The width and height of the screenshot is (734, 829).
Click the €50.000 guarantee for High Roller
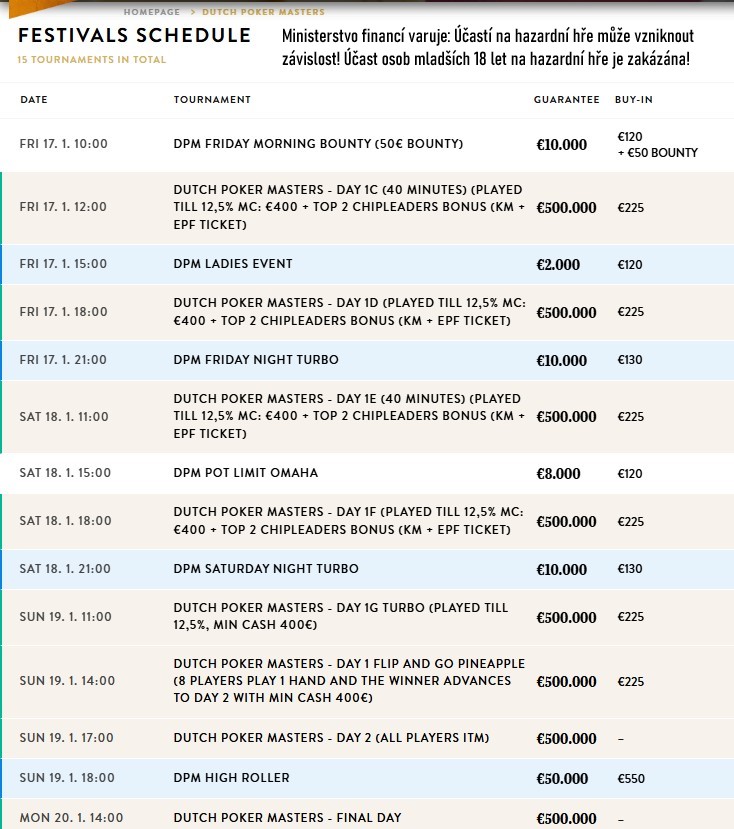click(562, 778)
